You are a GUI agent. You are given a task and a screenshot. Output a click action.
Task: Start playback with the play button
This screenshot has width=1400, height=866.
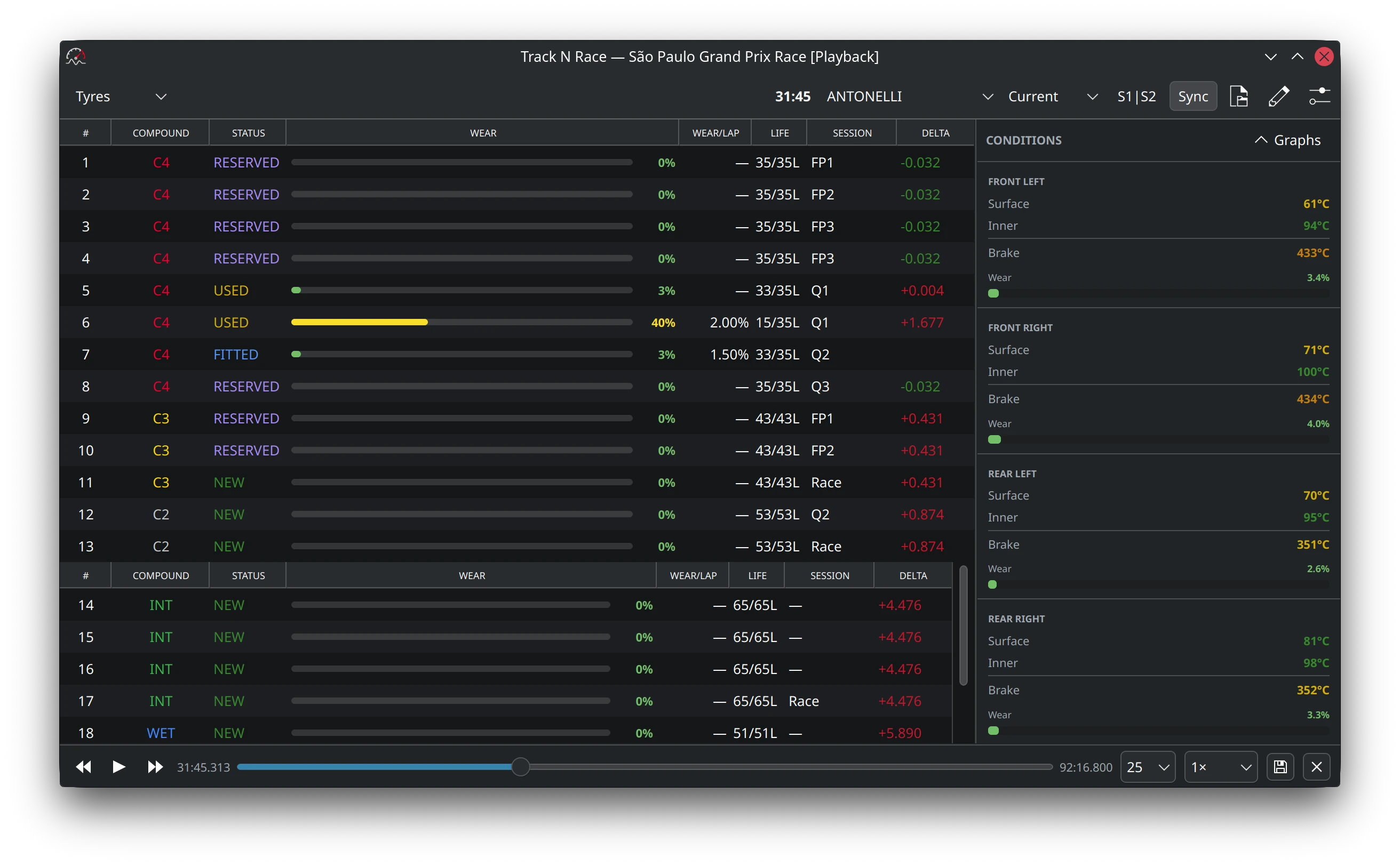118,767
